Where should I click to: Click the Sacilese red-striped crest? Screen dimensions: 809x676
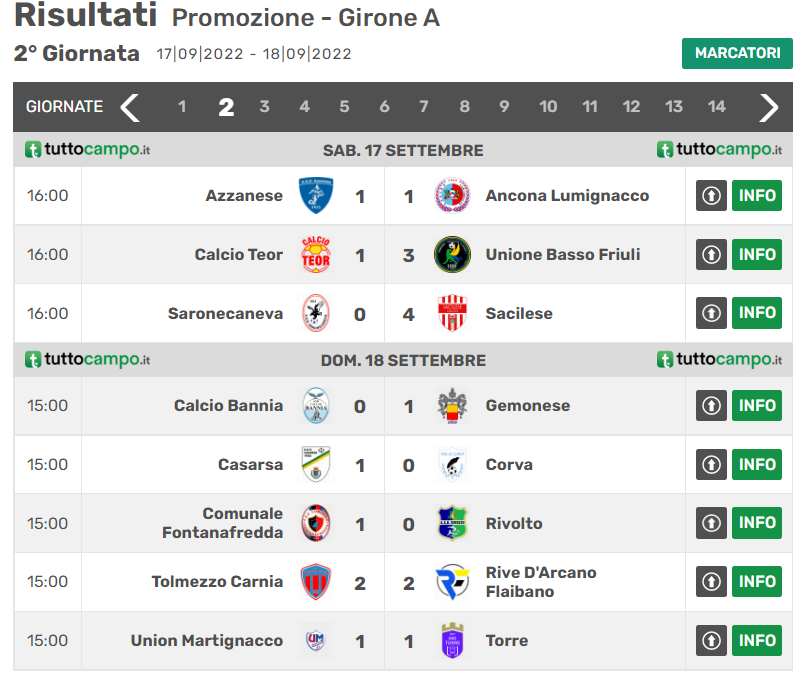coord(452,314)
